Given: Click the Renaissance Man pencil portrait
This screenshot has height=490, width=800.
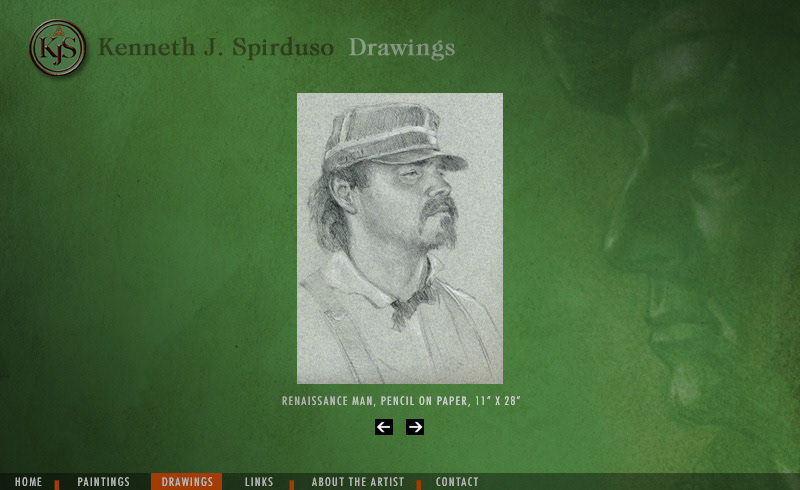Looking at the screenshot, I should tap(400, 238).
